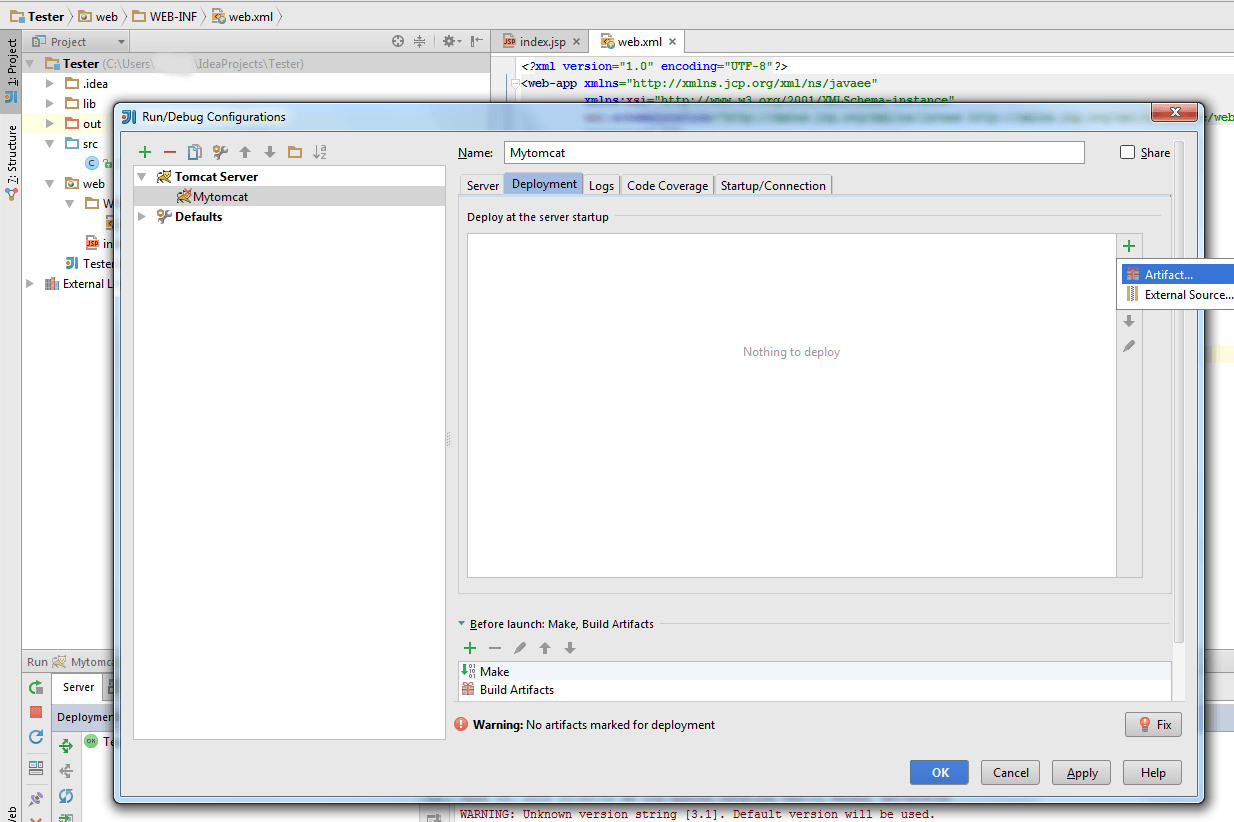Create new configuration folder

tap(294, 152)
